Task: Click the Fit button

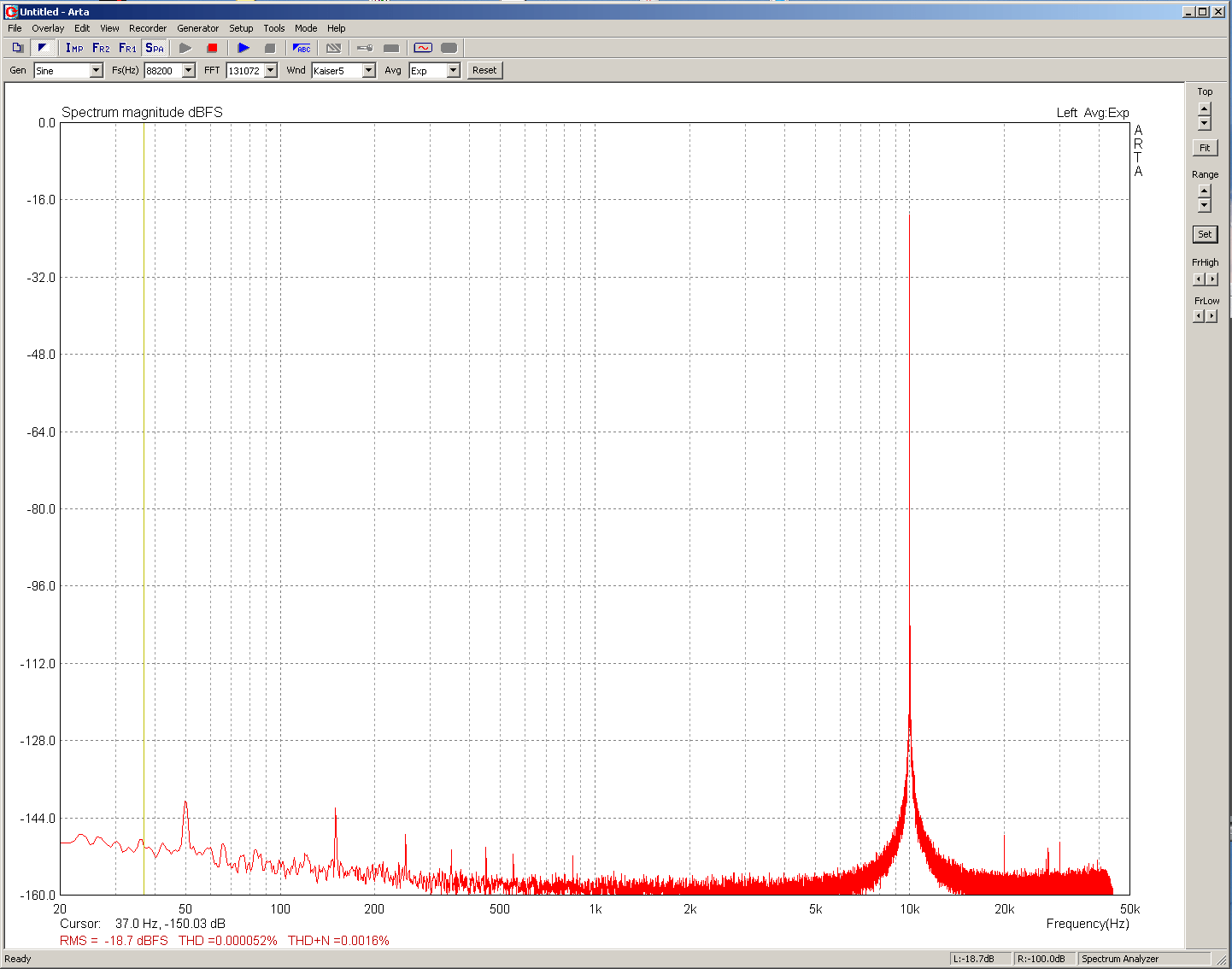Action: (1205, 148)
